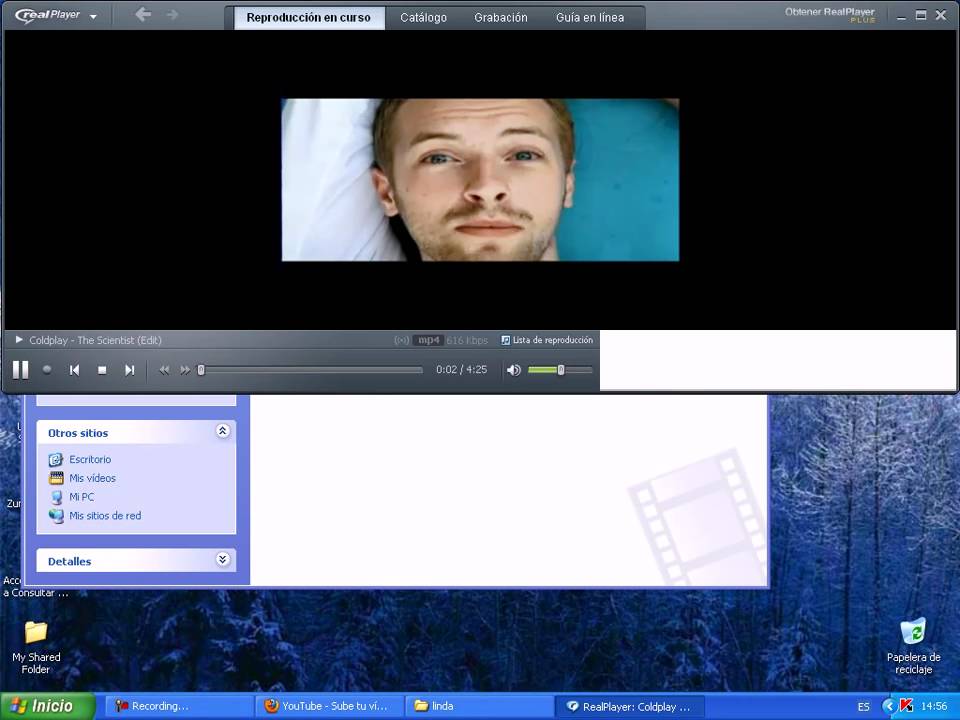960x720 pixels.
Task: Show hidden tray icons arrow
Action: [888, 707]
